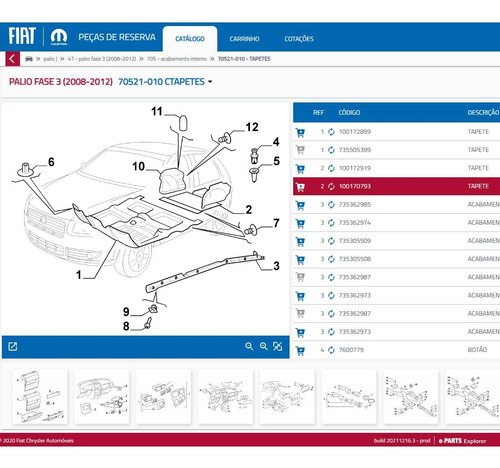Open diagram in new window icon
The image size is (500, 468).
(x=13, y=347)
